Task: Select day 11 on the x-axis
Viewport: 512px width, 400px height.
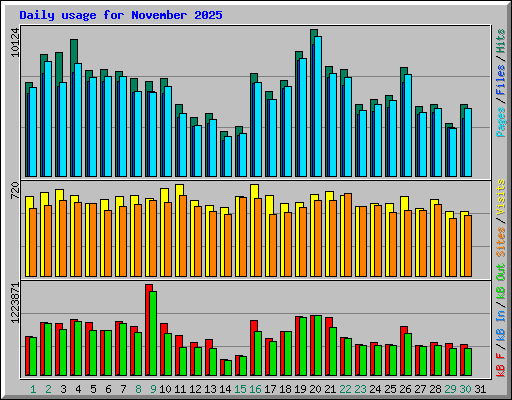Action: [180, 389]
